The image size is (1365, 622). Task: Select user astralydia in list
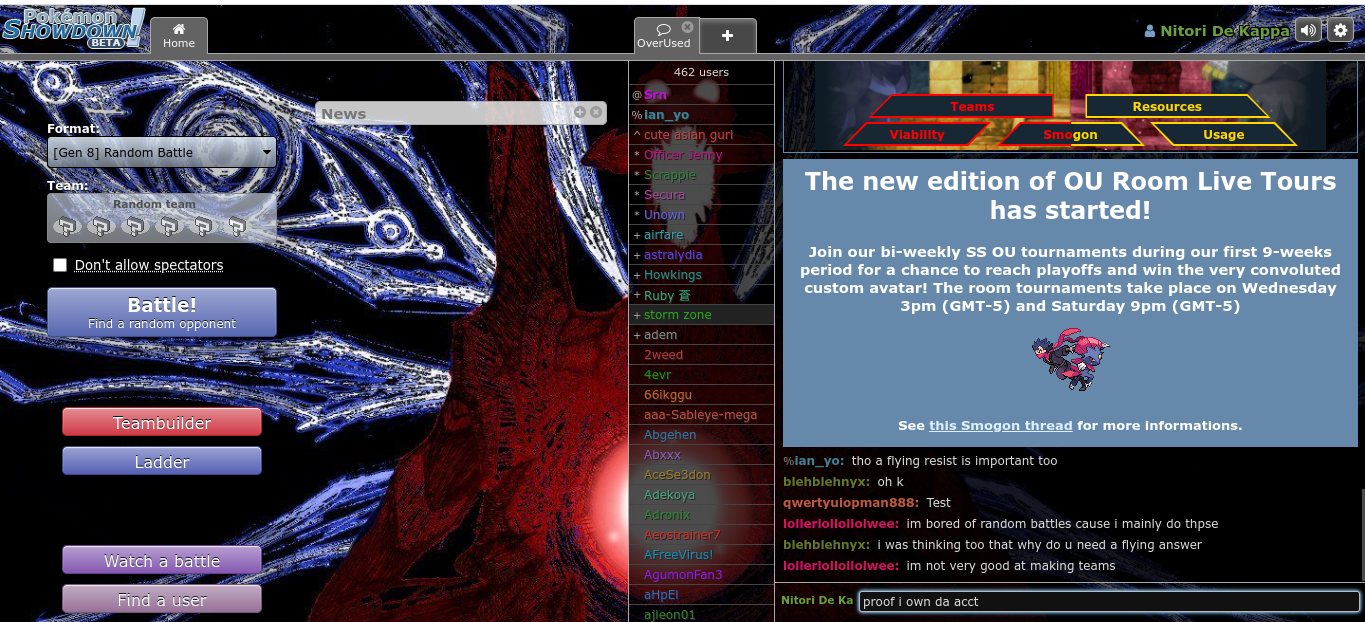tap(701, 254)
